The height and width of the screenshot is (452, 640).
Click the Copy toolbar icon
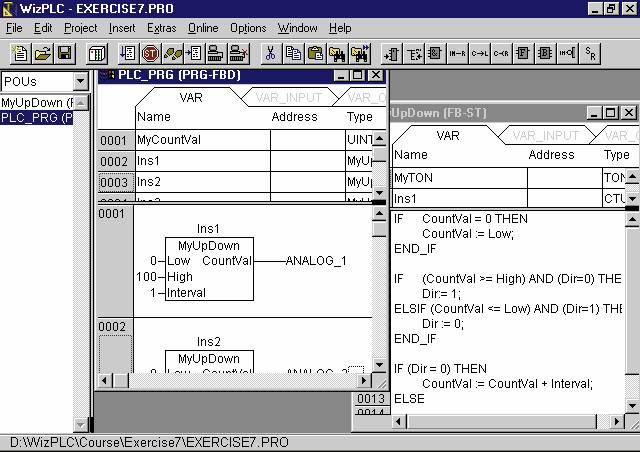293,53
